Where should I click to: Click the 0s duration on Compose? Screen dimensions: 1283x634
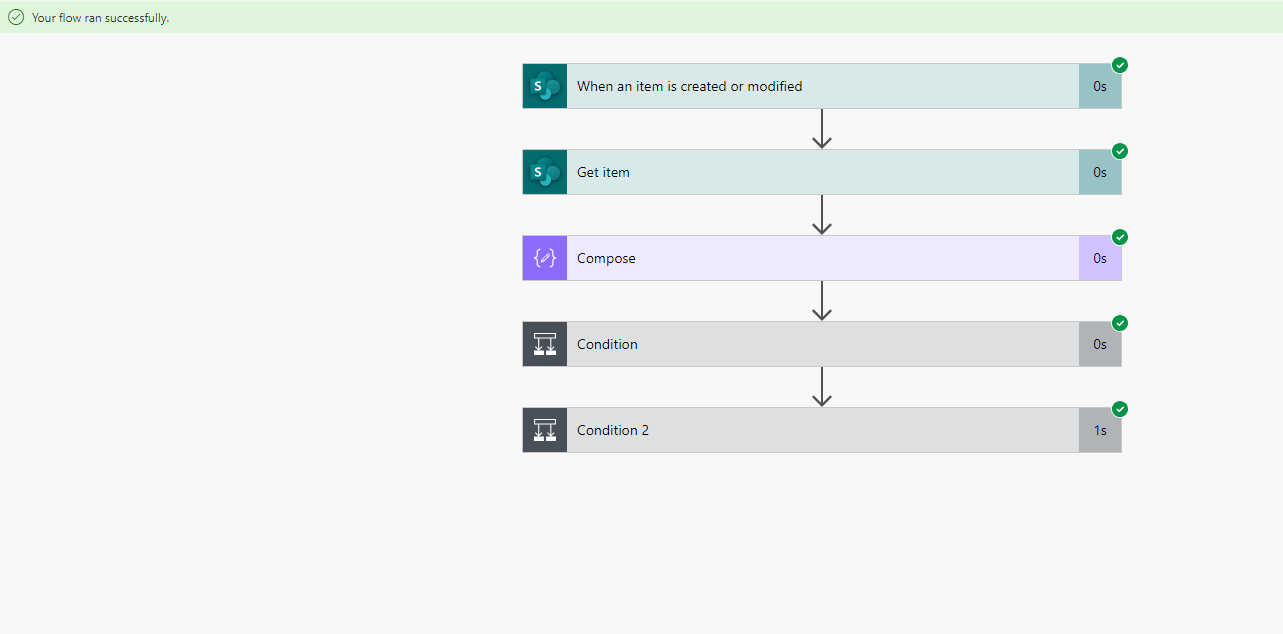[1100, 258]
